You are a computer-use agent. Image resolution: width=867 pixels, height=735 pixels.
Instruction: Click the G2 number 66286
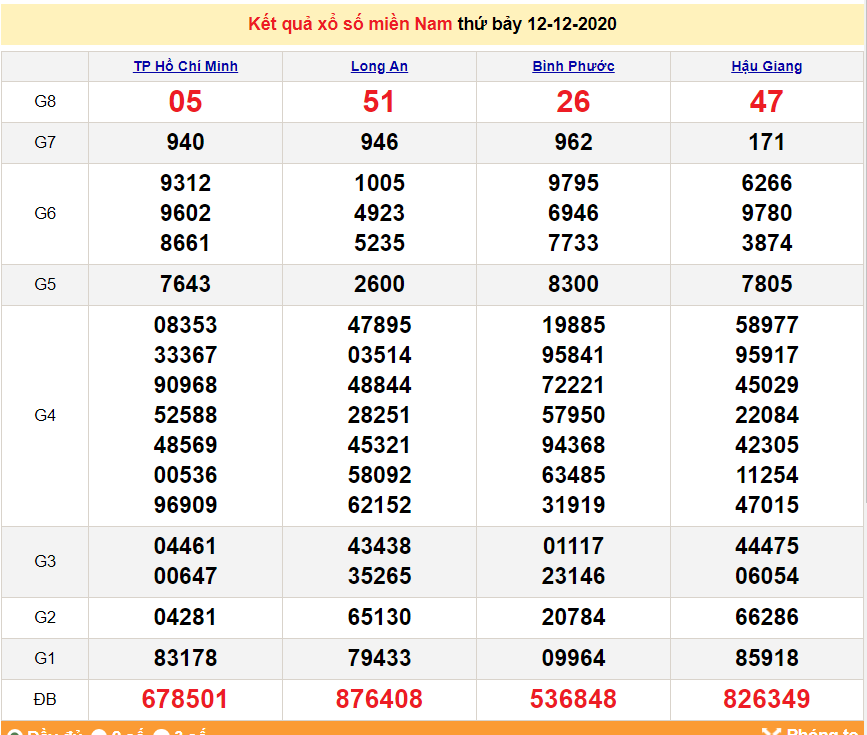766,617
